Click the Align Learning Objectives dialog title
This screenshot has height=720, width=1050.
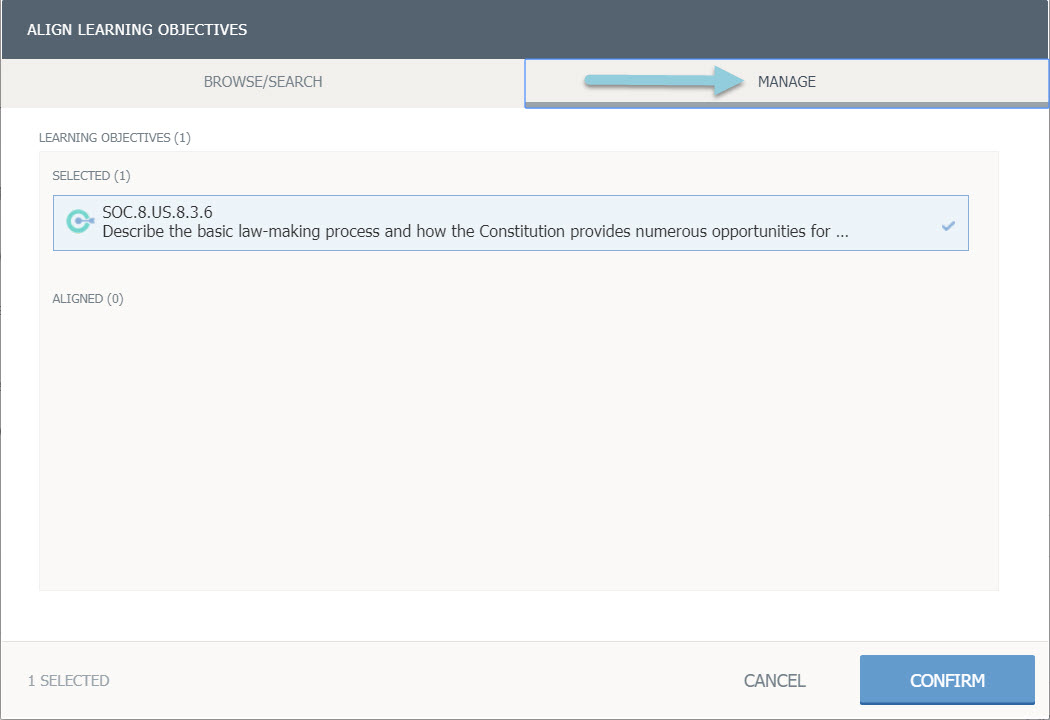tap(137, 29)
